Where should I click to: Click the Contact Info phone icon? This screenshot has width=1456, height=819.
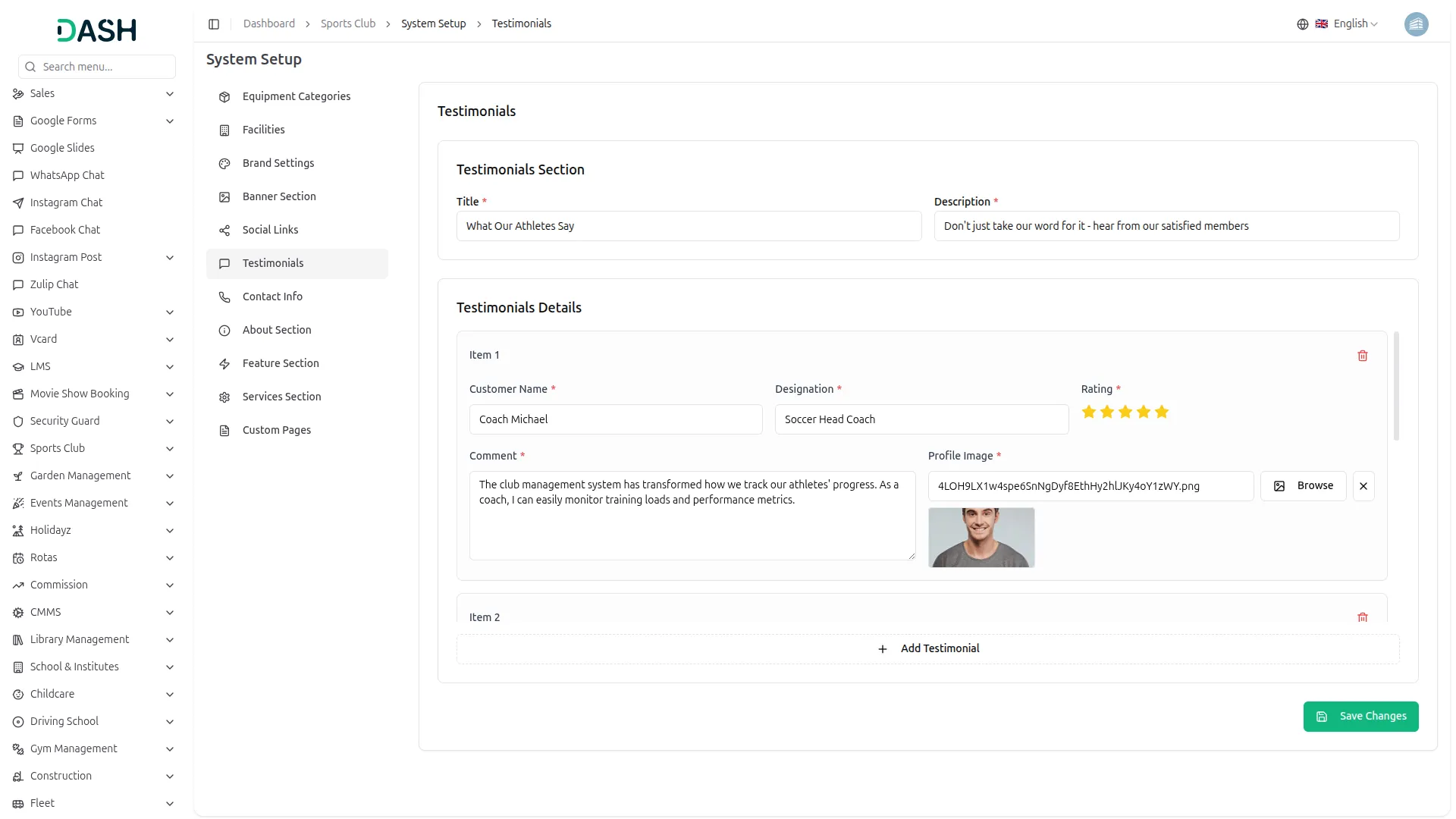pos(224,297)
